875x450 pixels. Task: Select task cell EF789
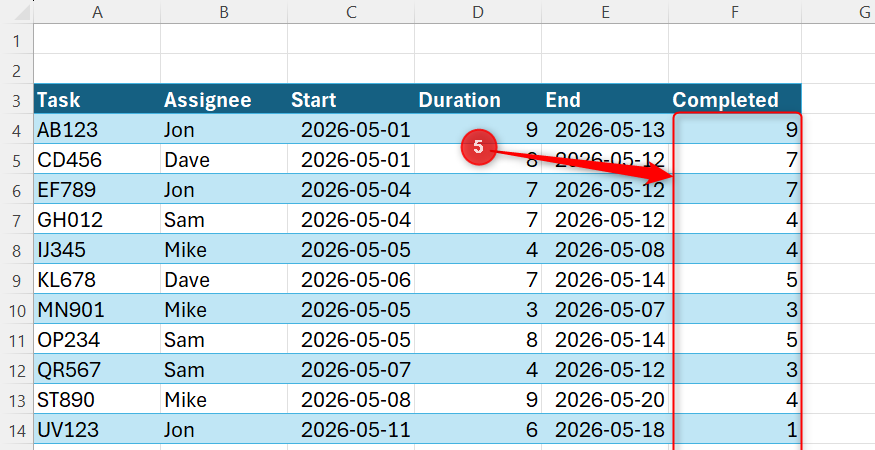pyautogui.click(x=97, y=190)
